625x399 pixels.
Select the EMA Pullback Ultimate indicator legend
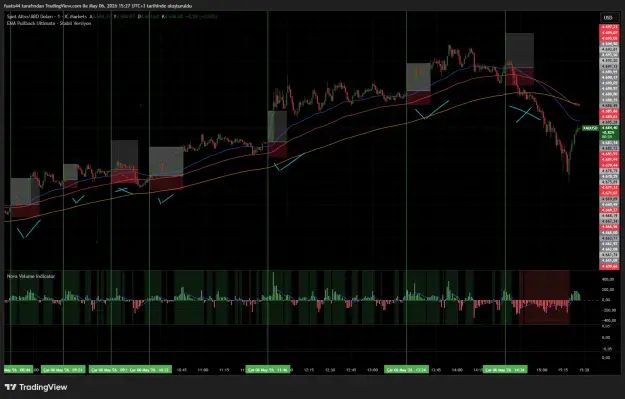point(49,24)
